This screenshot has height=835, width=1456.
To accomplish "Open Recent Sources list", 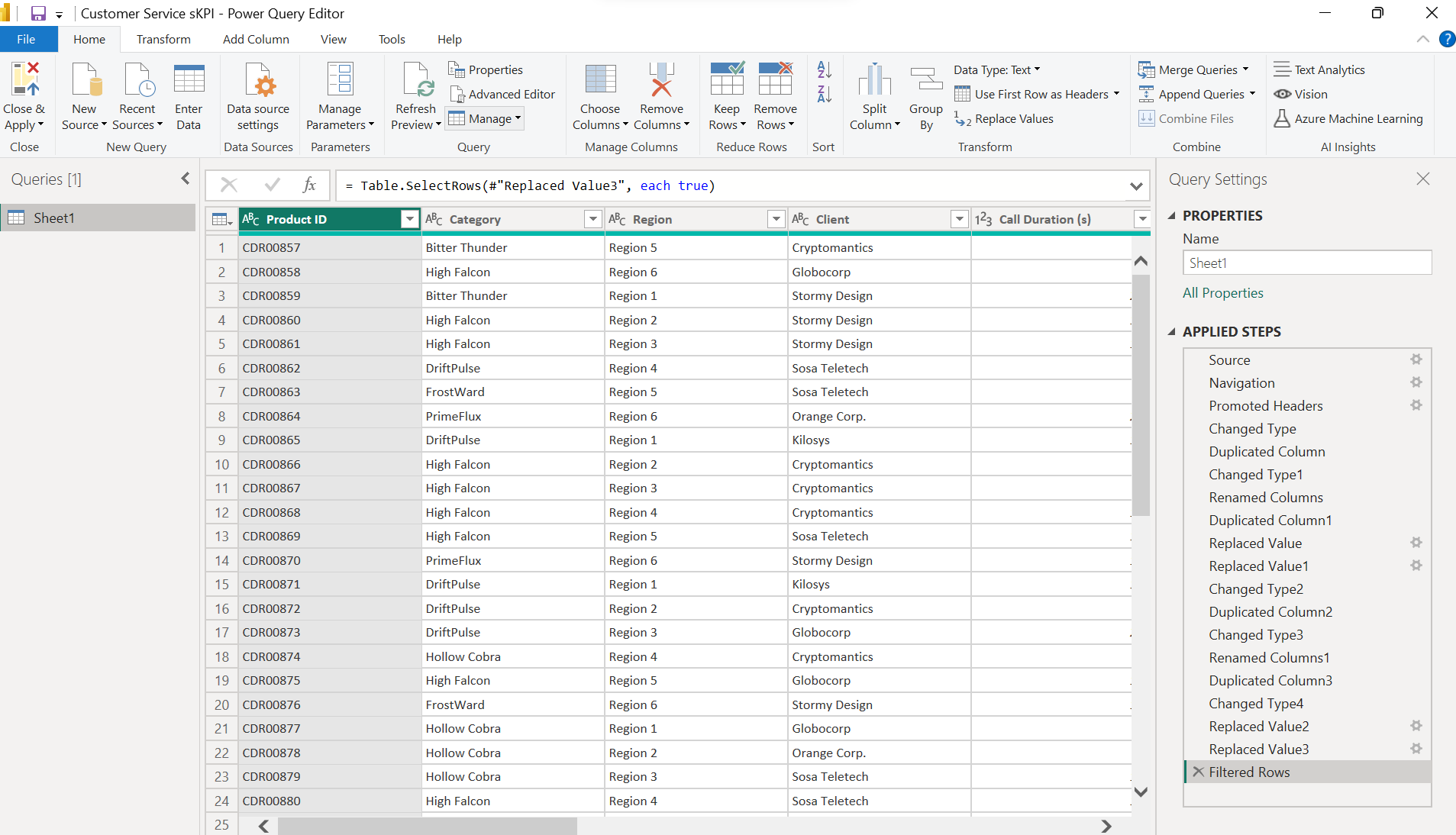I will click(137, 97).
